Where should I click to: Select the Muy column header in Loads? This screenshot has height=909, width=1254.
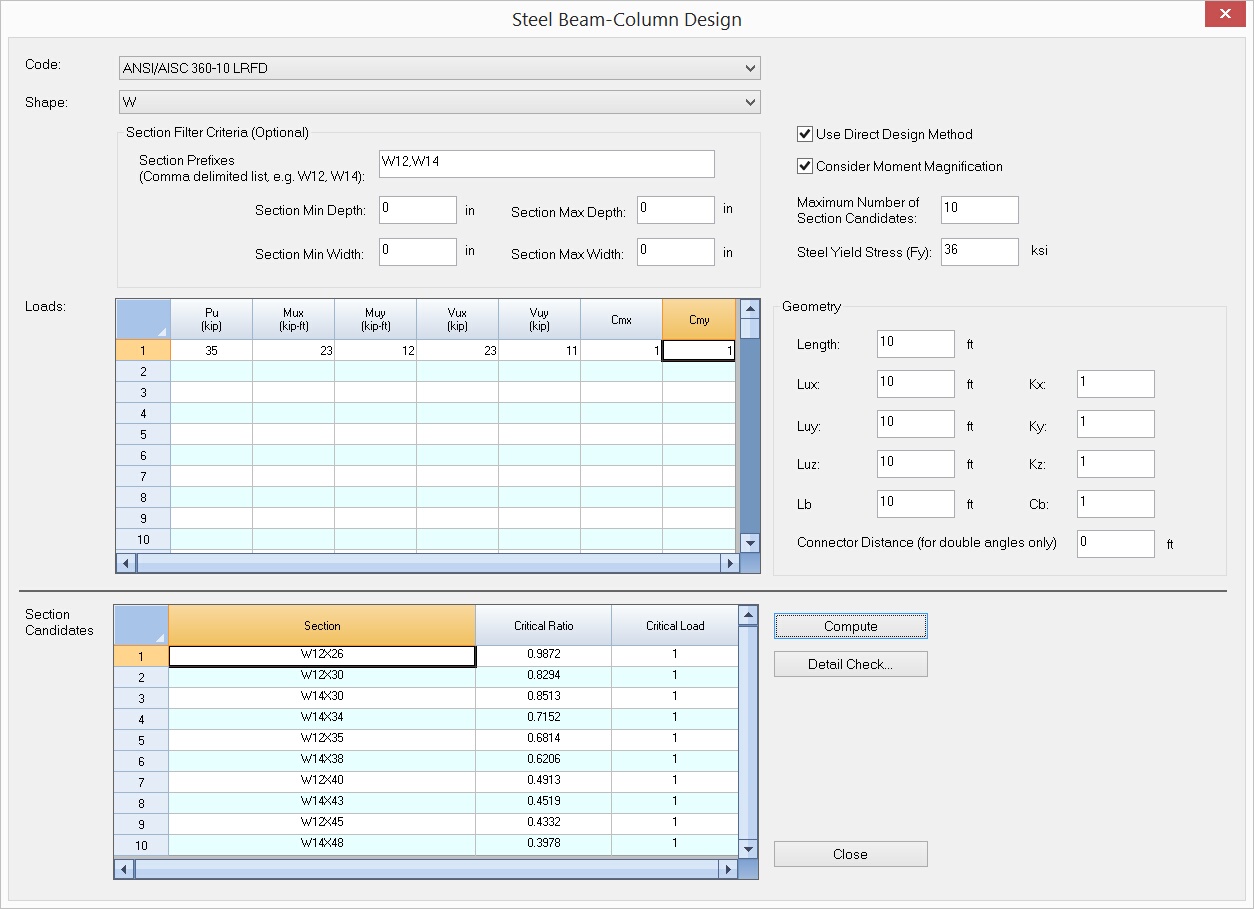[x=375, y=319]
